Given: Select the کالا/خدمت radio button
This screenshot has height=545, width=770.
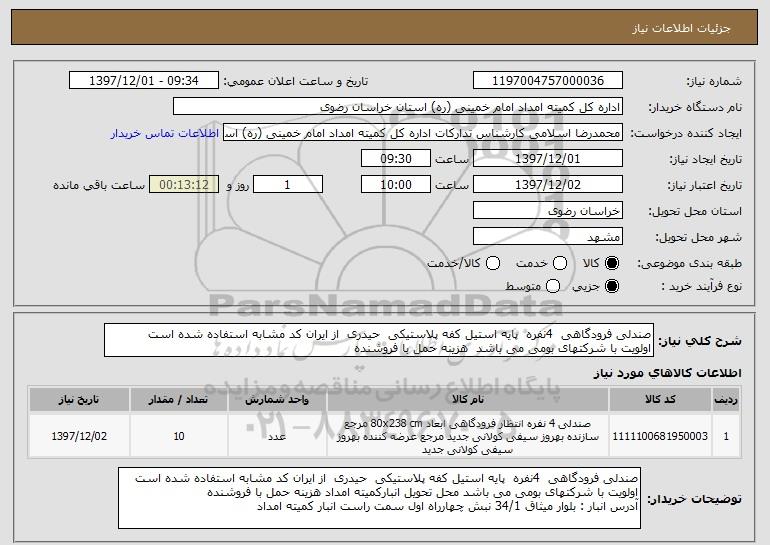Looking at the screenshot, I should click(493, 263).
